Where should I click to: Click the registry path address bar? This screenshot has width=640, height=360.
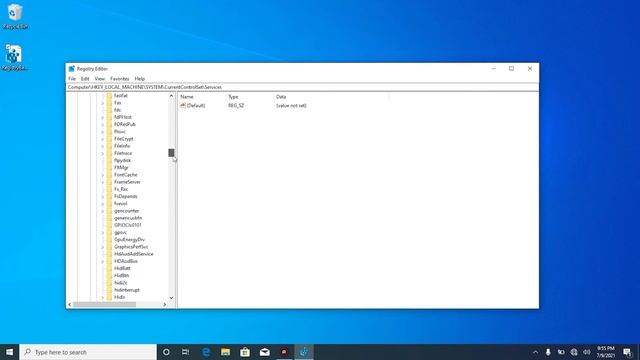pos(302,87)
